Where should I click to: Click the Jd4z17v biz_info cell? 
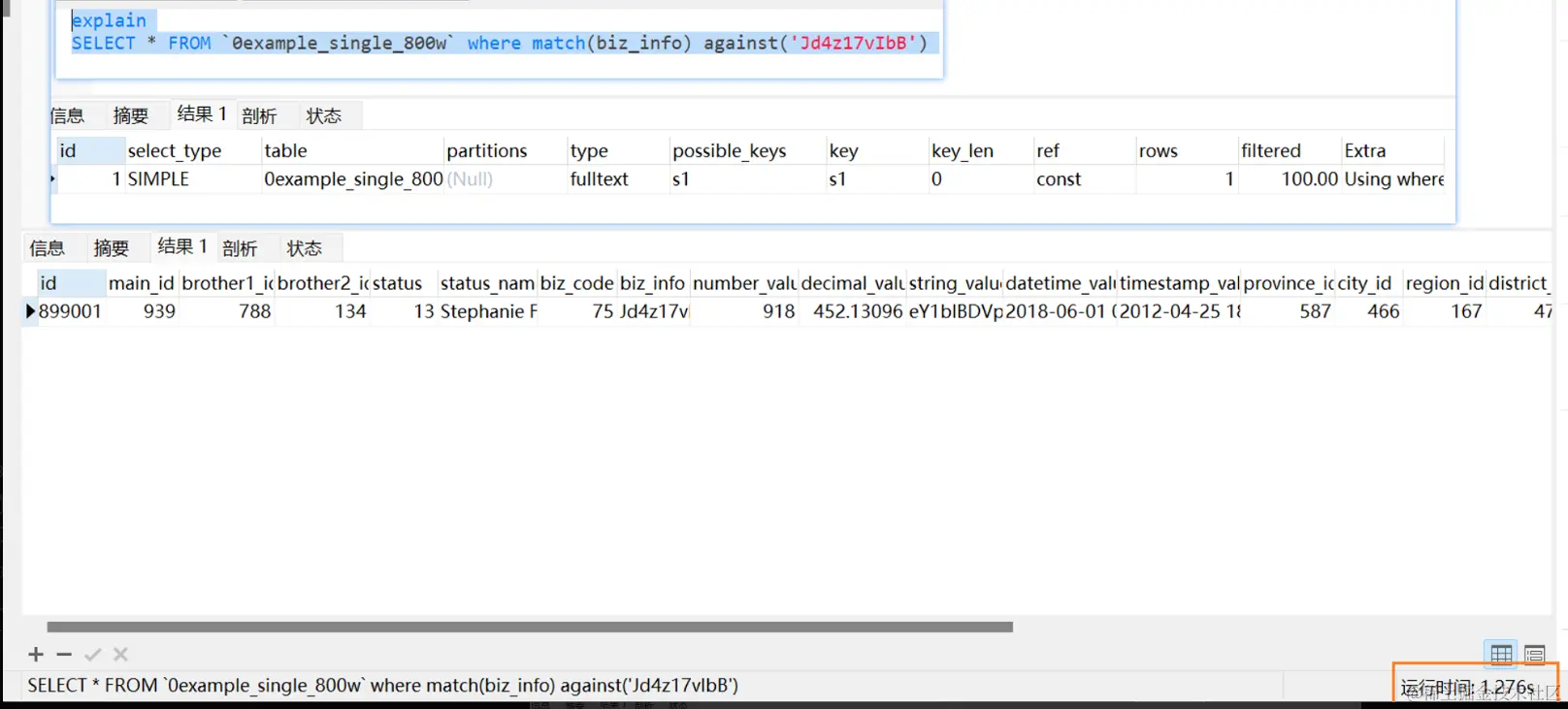(x=653, y=311)
